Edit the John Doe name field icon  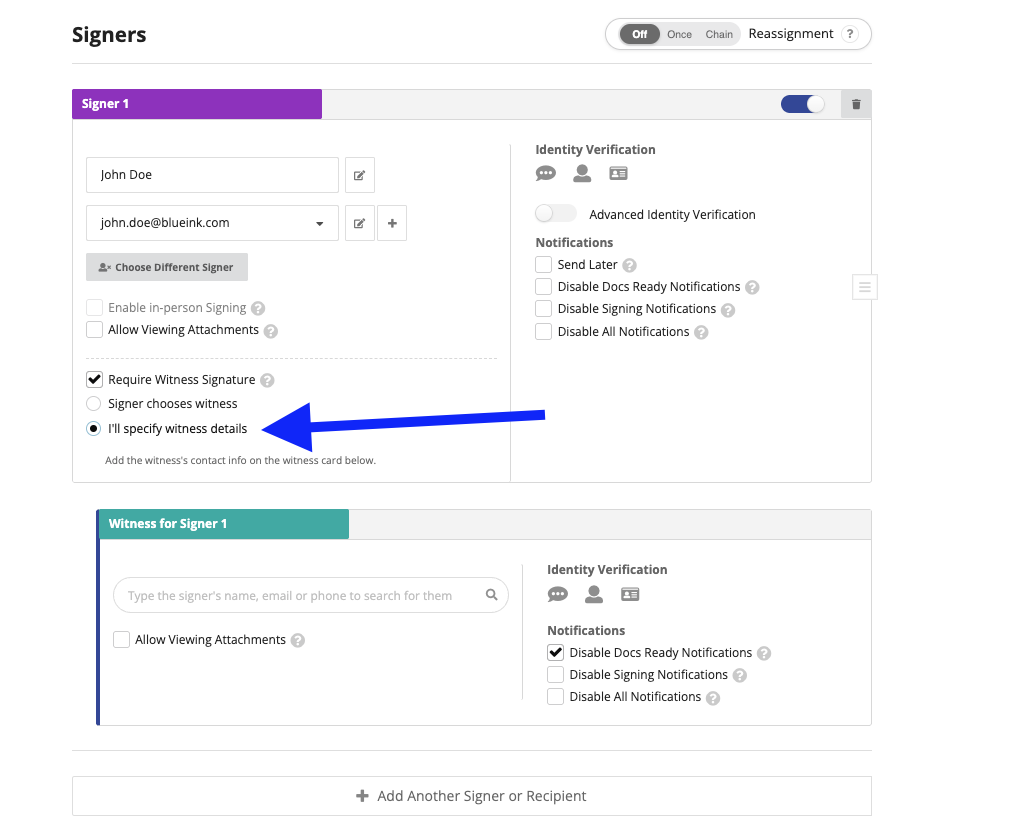point(359,175)
